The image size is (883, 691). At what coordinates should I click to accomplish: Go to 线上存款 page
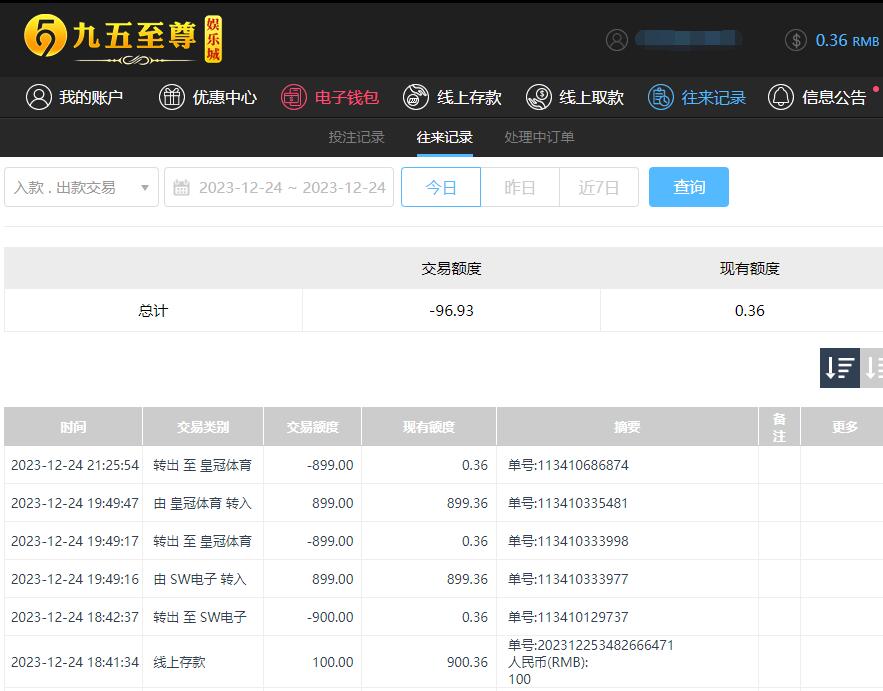pos(452,97)
